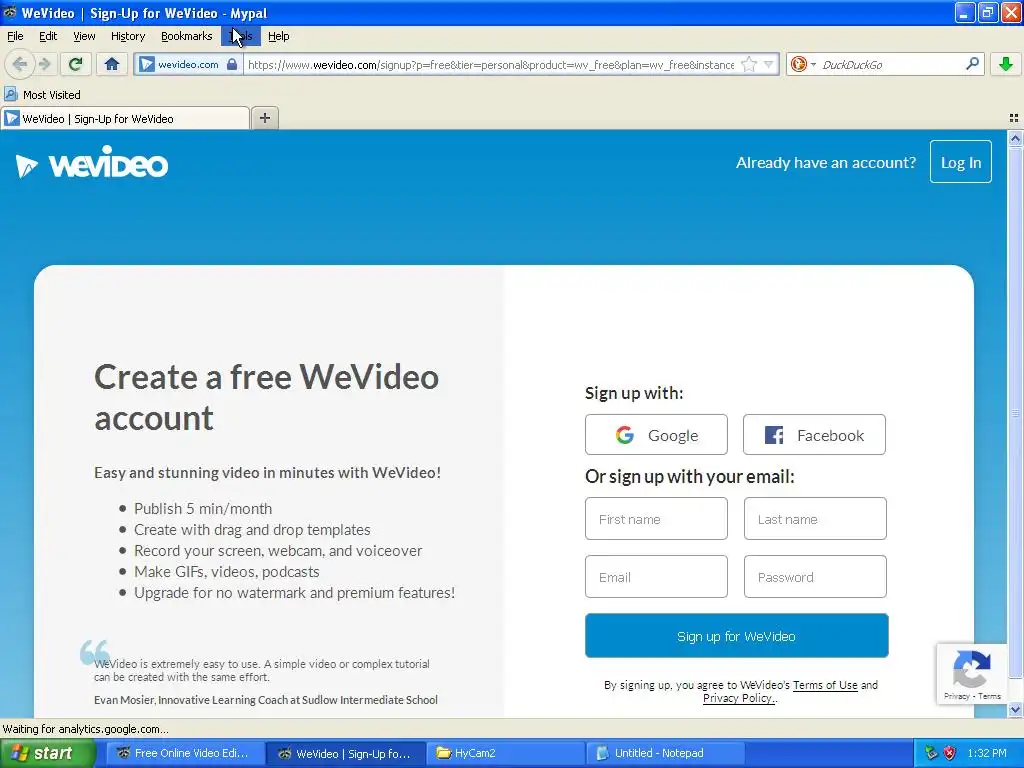Click the browser forward arrow
Screen dimensions: 1024x768
pyautogui.click(x=44, y=64)
